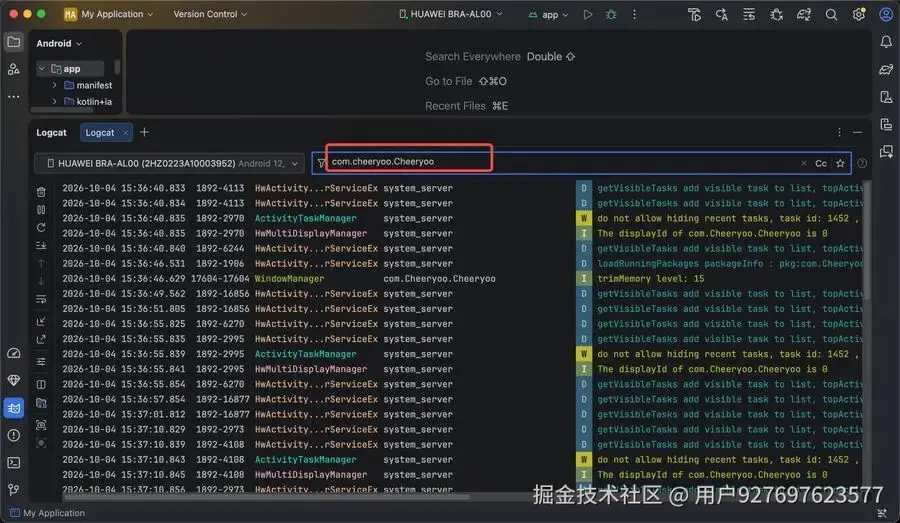Toggle favorite star for the logcat filter
Image resolution: width=900 pixels, height=523 pixels.
[x=840, y=164]
